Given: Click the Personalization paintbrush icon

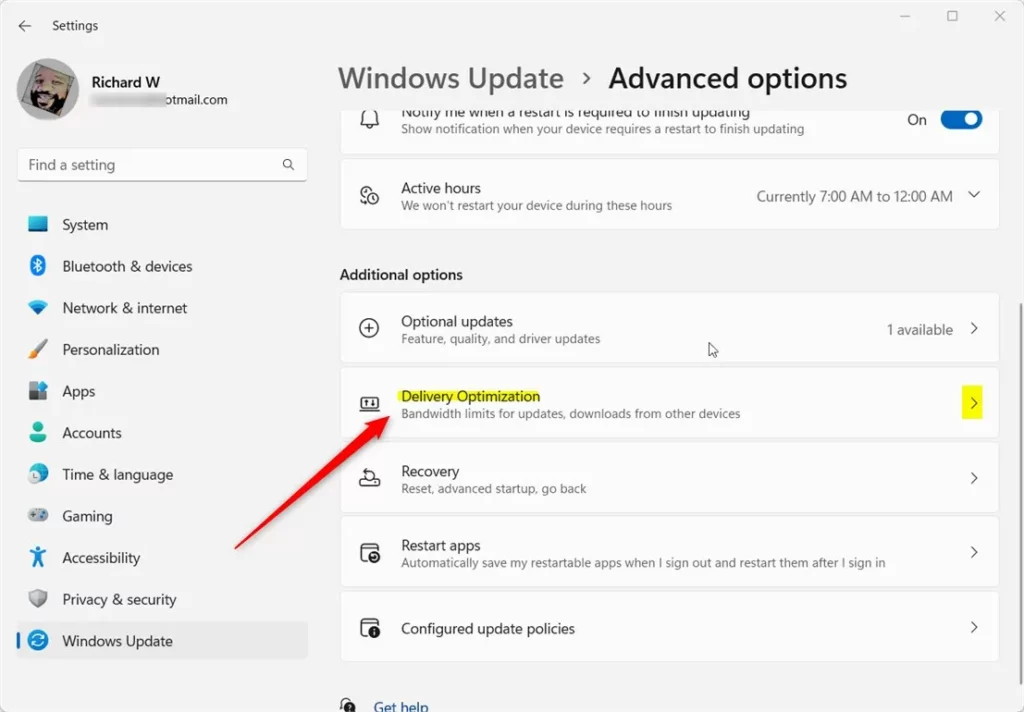Looking at the screenshot, I should 38,349.
